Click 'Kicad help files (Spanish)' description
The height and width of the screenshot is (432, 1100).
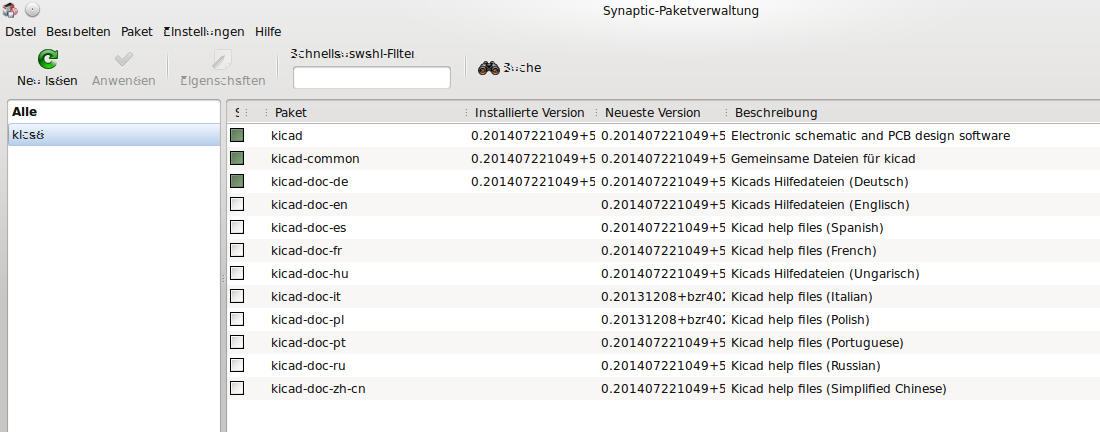(x=807, y=228)
